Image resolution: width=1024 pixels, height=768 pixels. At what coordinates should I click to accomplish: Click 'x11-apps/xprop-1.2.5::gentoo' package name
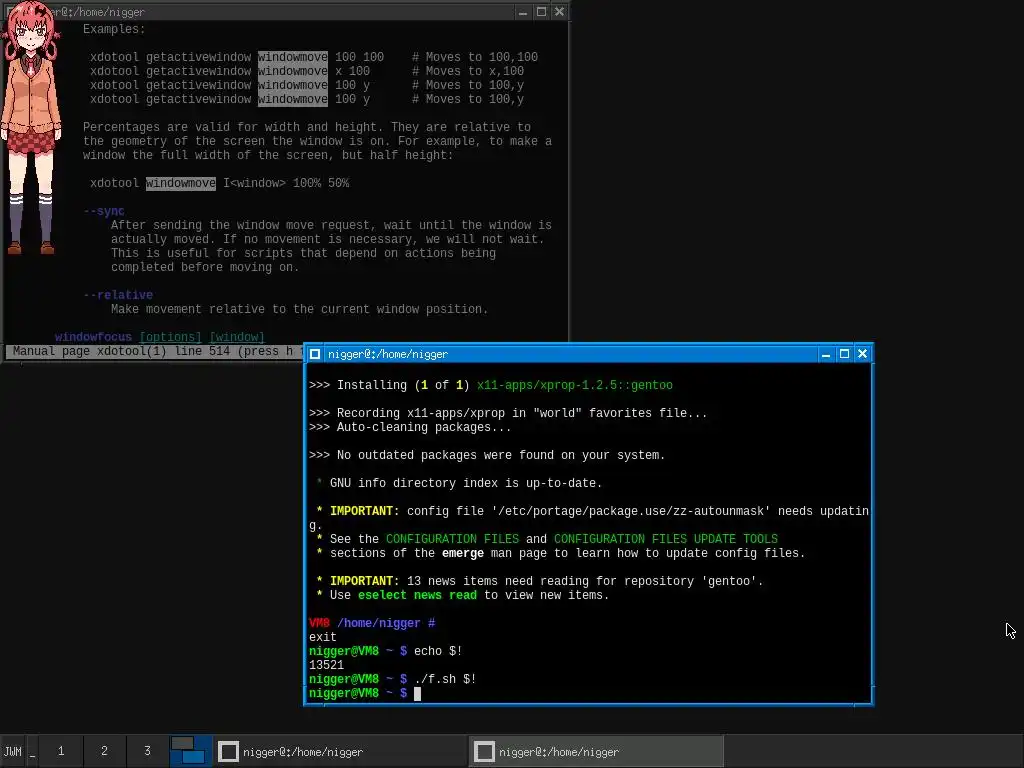click(575, 385)
